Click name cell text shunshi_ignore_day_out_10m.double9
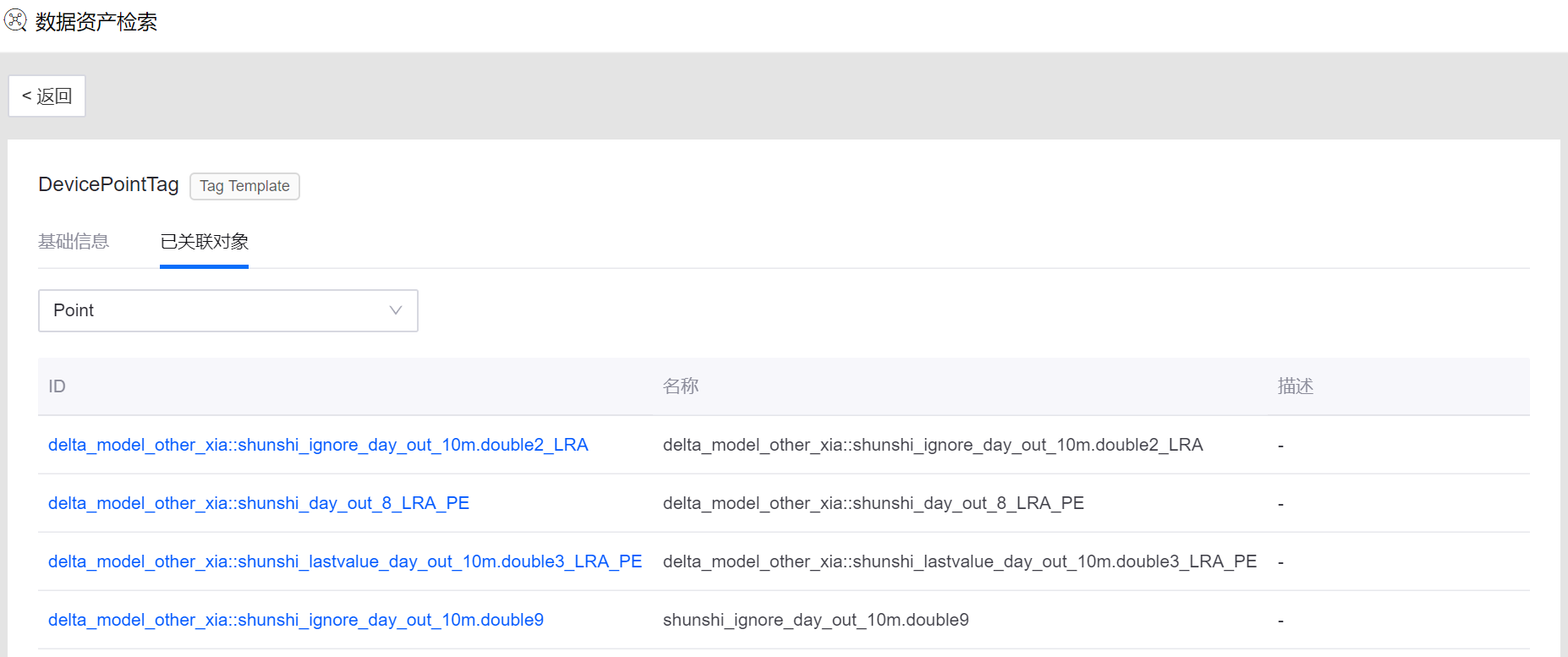The width and height of the screenshot is (1568, 657). 815,620
